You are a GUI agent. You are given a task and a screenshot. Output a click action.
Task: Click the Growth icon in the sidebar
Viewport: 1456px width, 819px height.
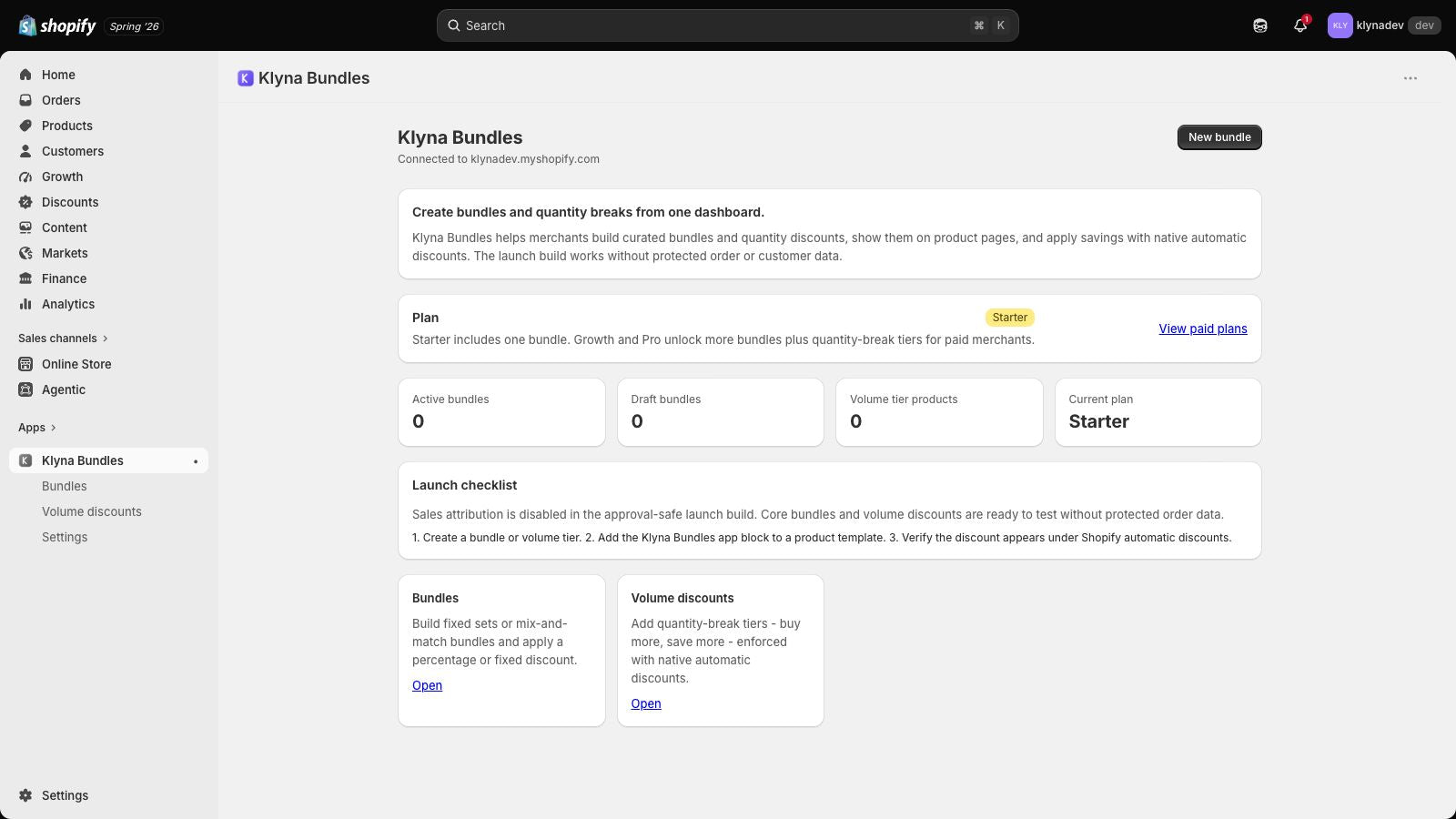[25, 177]
